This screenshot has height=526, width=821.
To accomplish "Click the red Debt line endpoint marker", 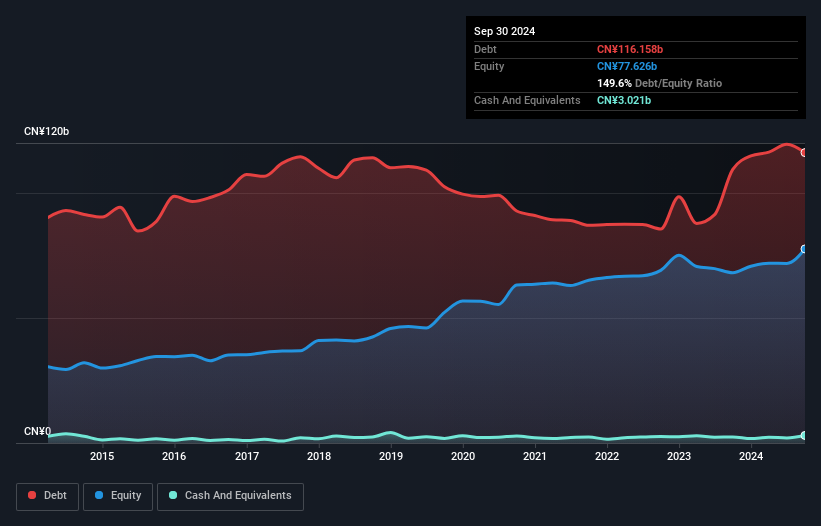I will point(804,152).
